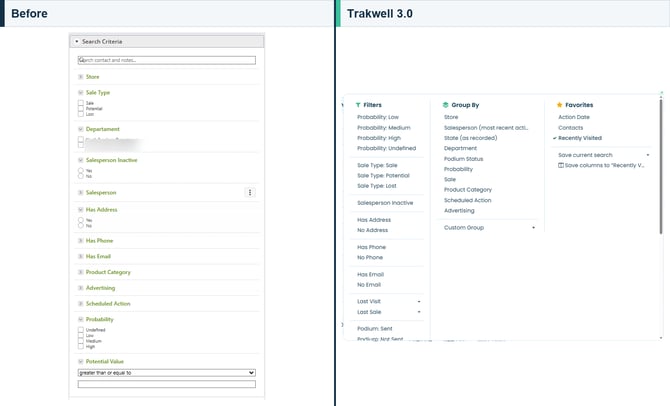
Task: Expand the Scheduled Action criteria section
Action: pos(80,304)
